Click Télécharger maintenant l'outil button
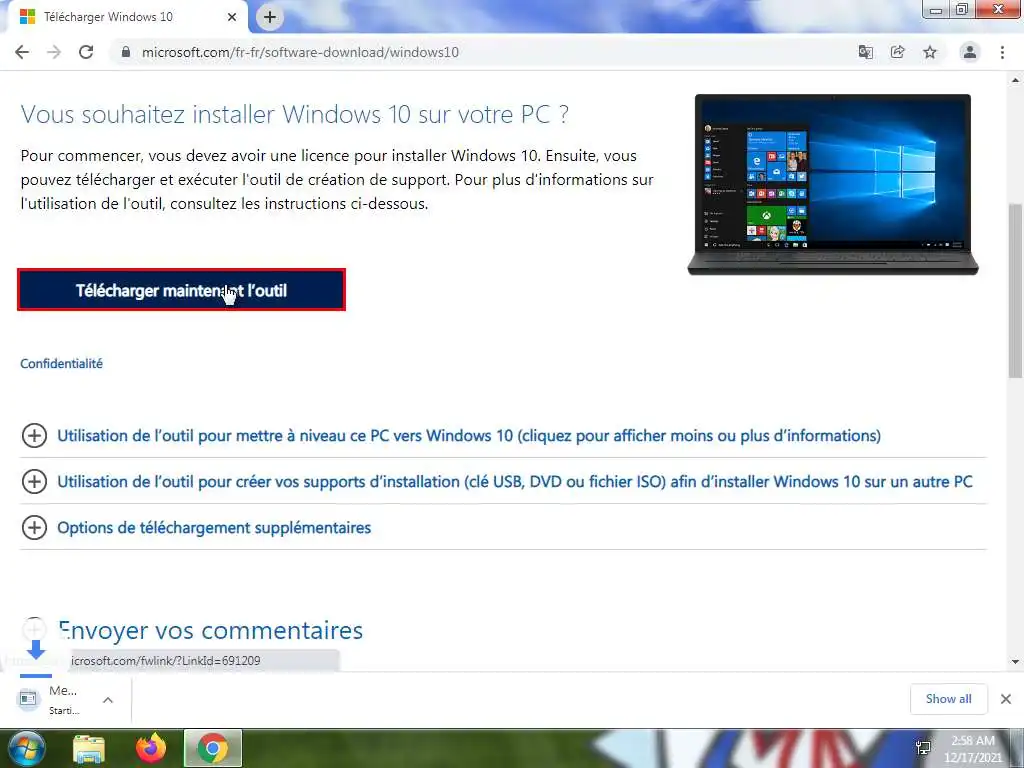The width and height of the screenshot is (1024, 768). [181, 290]
